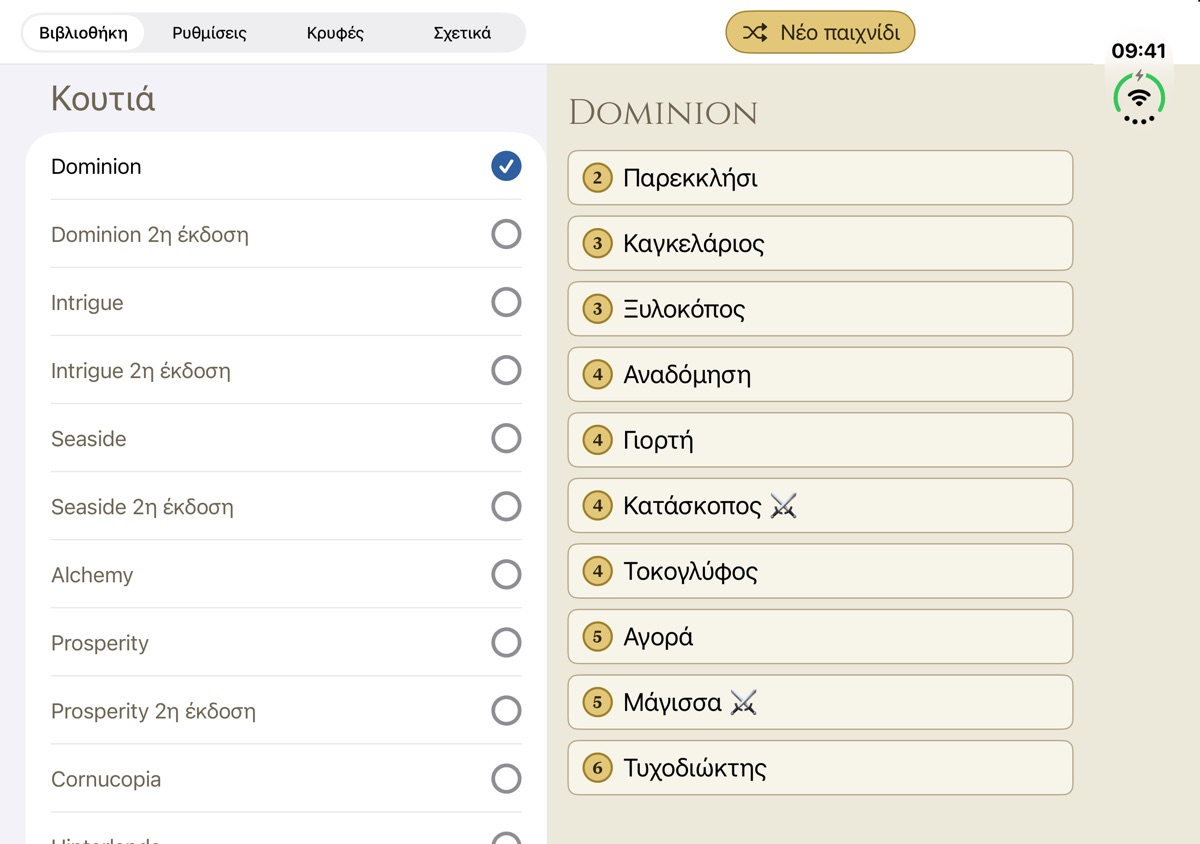The height and width of the screenshot is (844, 1200).
Task: Tap the coin icon next to Ξυλοκόπος
Action: click(x=598, y=309)
